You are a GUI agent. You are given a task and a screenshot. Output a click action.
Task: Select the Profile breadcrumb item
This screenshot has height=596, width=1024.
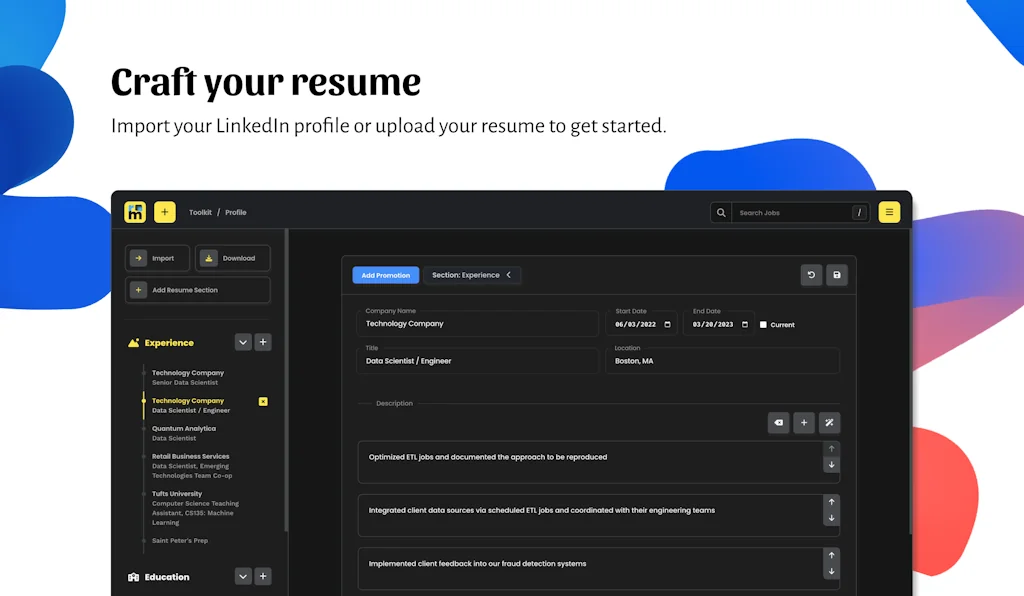(236, 212)
